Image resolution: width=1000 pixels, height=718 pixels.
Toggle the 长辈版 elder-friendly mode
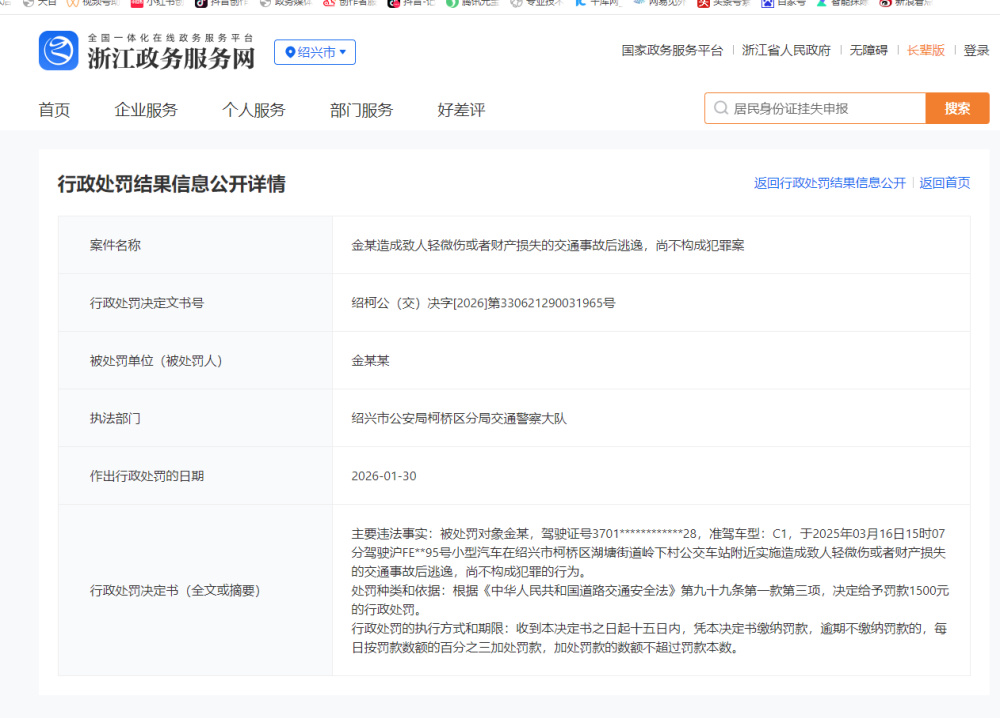click(x=925, y=50)
